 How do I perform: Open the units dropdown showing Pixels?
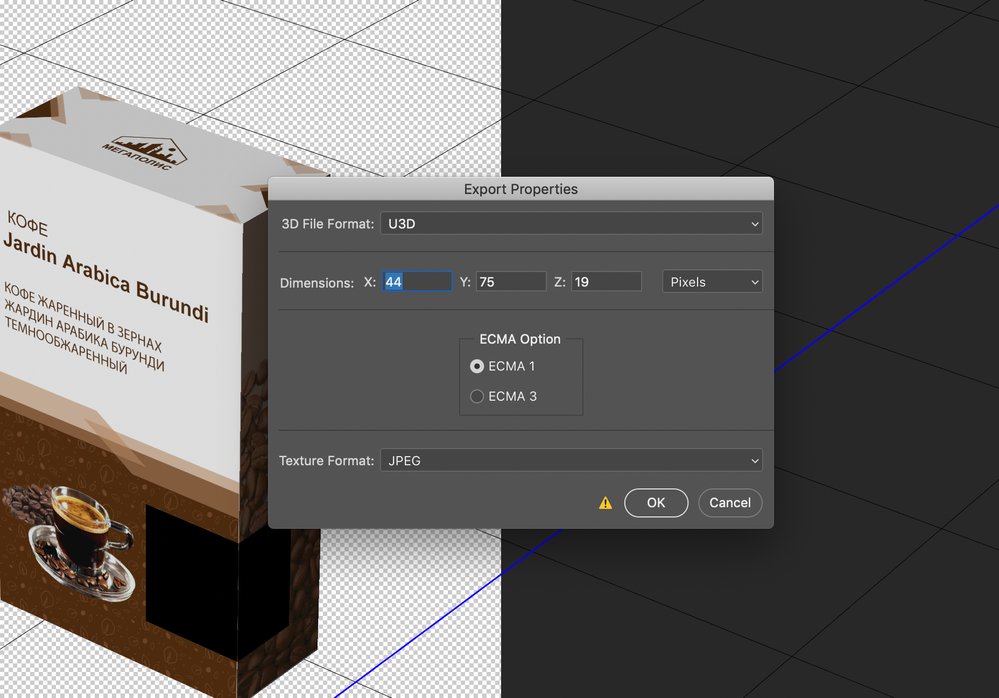tap(711, 281)
